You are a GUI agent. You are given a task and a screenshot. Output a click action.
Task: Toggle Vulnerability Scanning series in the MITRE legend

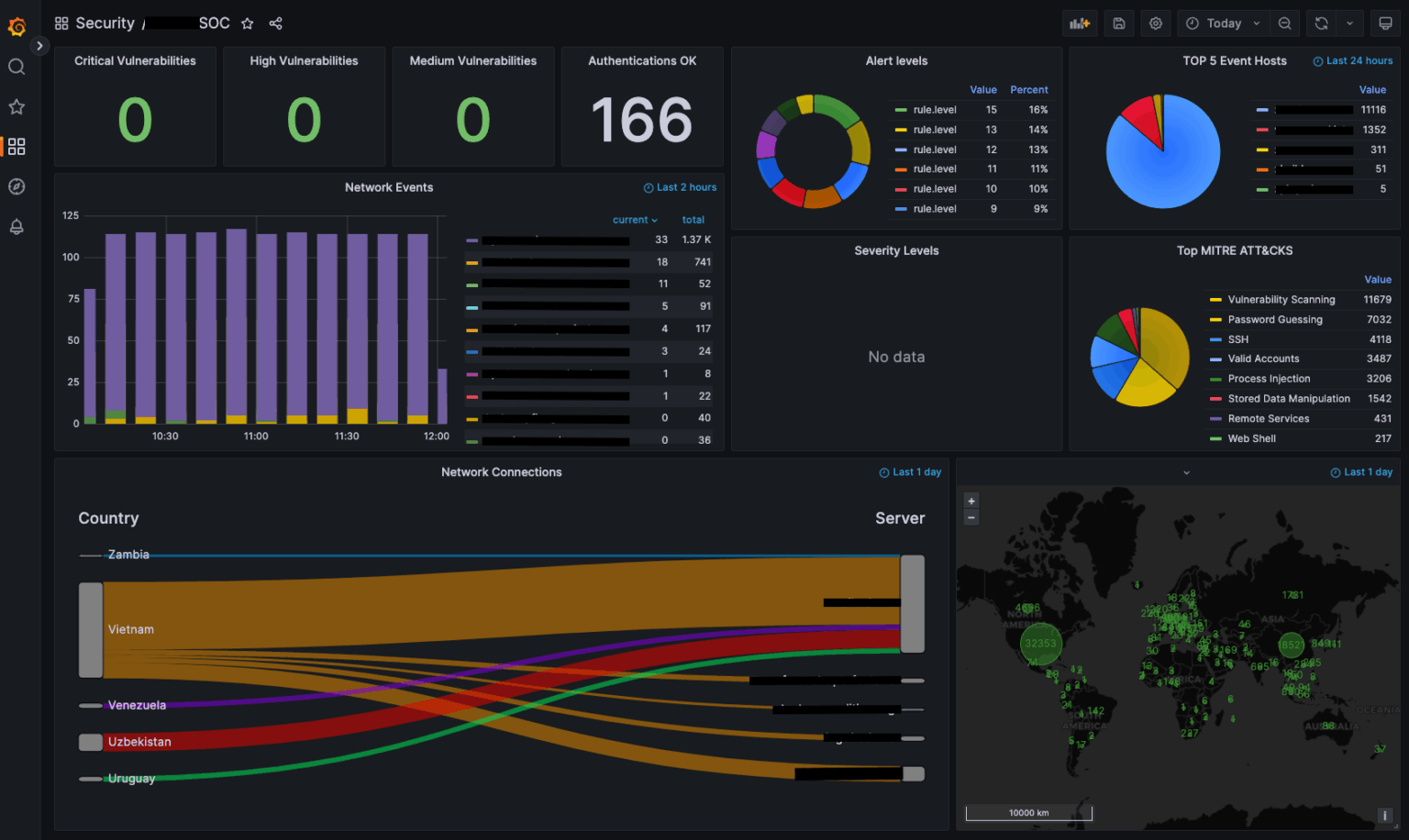1281,300
